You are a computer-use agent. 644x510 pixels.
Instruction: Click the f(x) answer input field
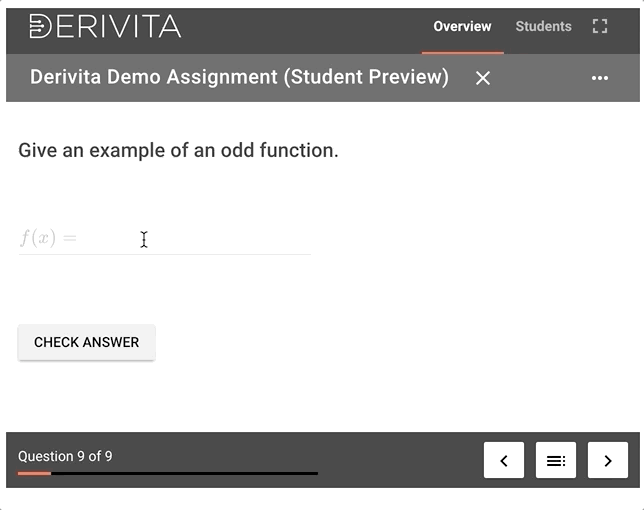pyautogui.click(x=190, y=239)
